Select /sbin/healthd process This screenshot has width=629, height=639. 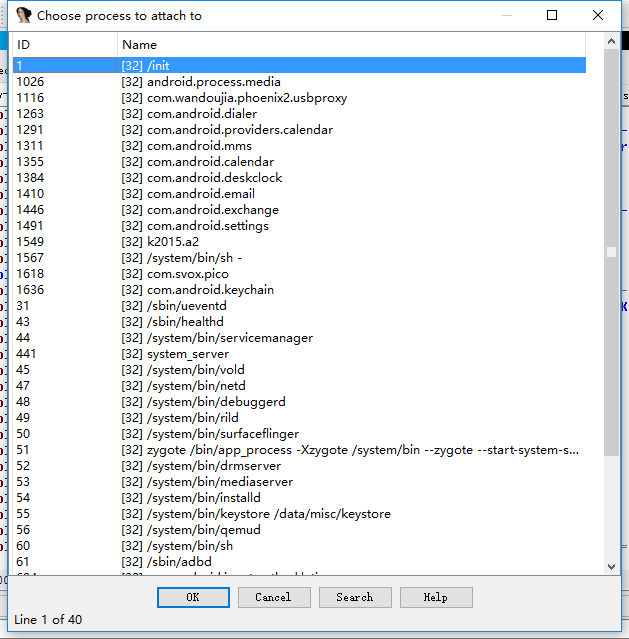[300, 322]
